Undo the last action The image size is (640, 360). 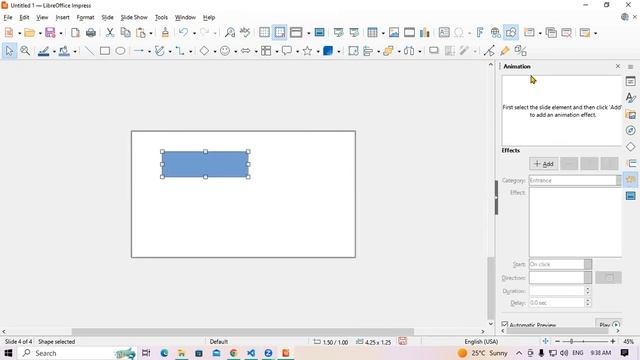tap(184, 33)
